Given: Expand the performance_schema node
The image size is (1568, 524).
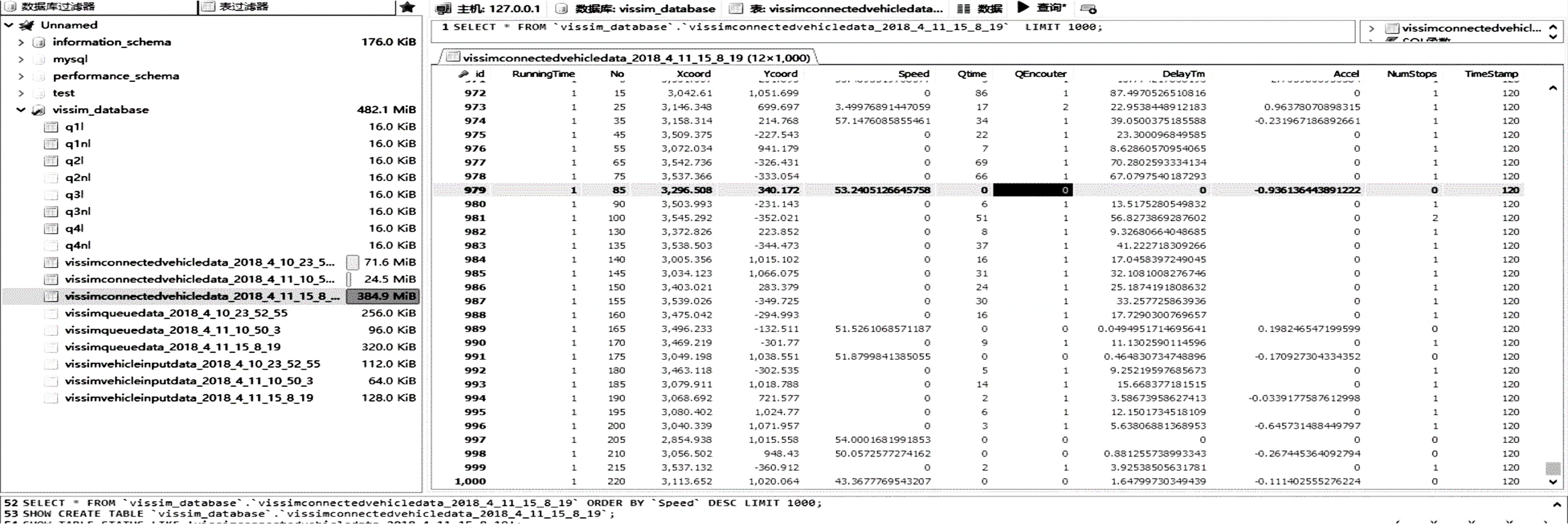Looking at the screenshot, I should (x=21, y=77).
